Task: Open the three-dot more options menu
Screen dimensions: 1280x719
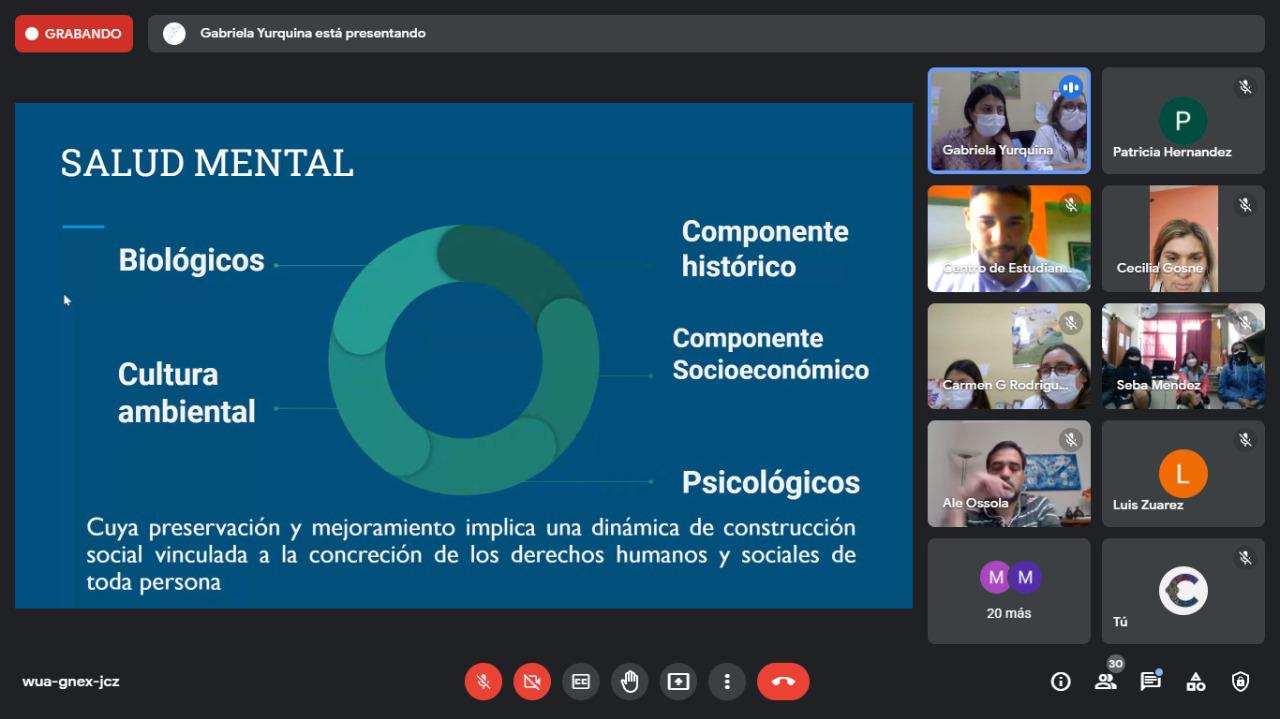Action: click(727, 682)
